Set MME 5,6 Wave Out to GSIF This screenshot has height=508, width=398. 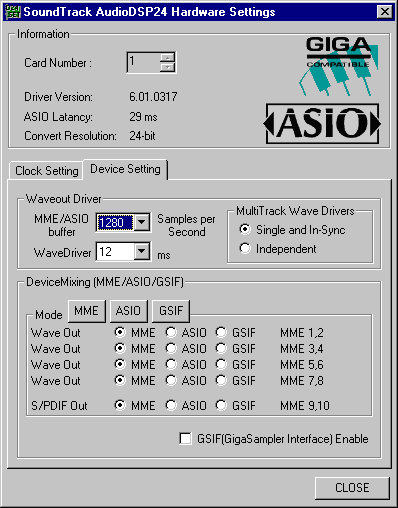(x=221, y=364)
